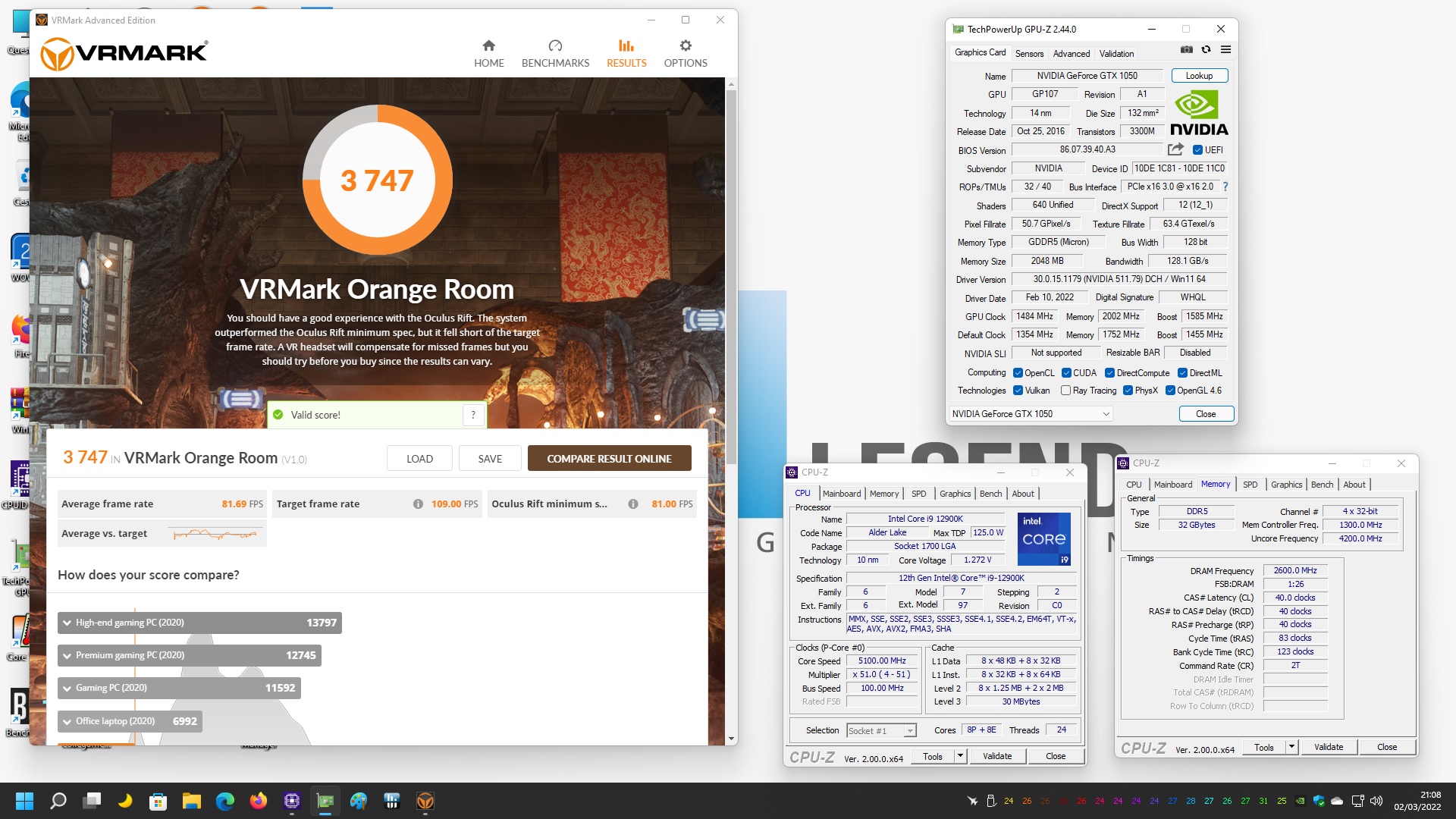1456x819 pixels.
Task: Switch to the Sensors tab in GPU-Z
Action: pyautogui.click(x=1029, y=54)
